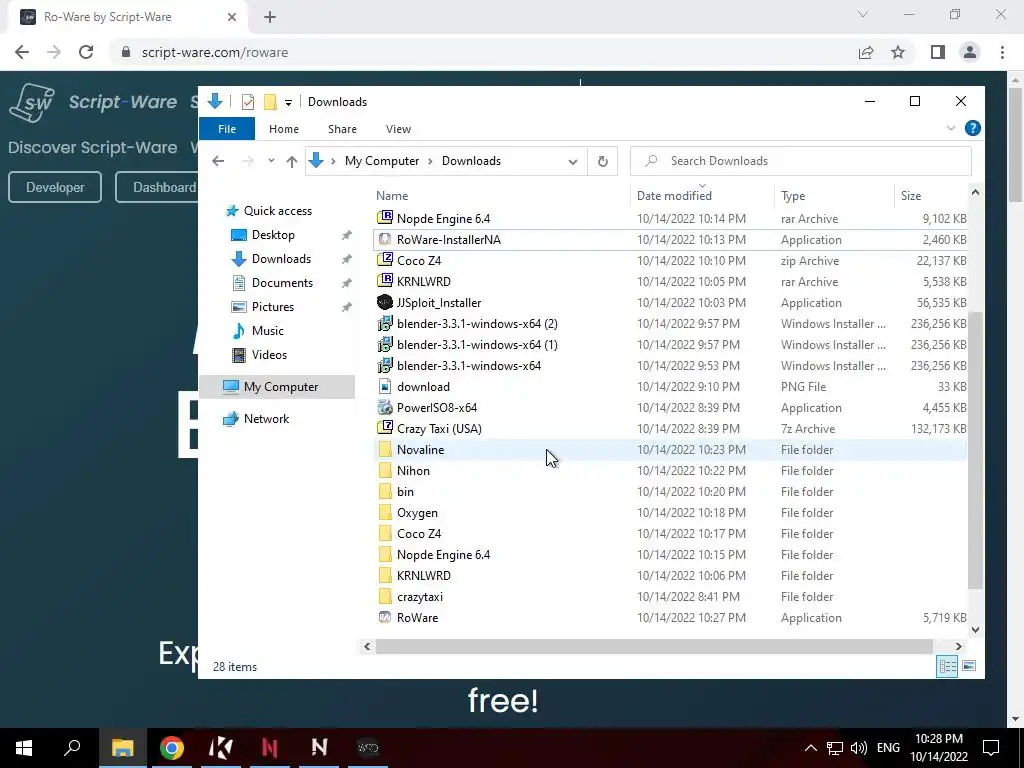Select blender-3.3.1-windows-x64 (1) installer icon
This screenshot has width=1024, height=768.
click(x=385, y=344)
